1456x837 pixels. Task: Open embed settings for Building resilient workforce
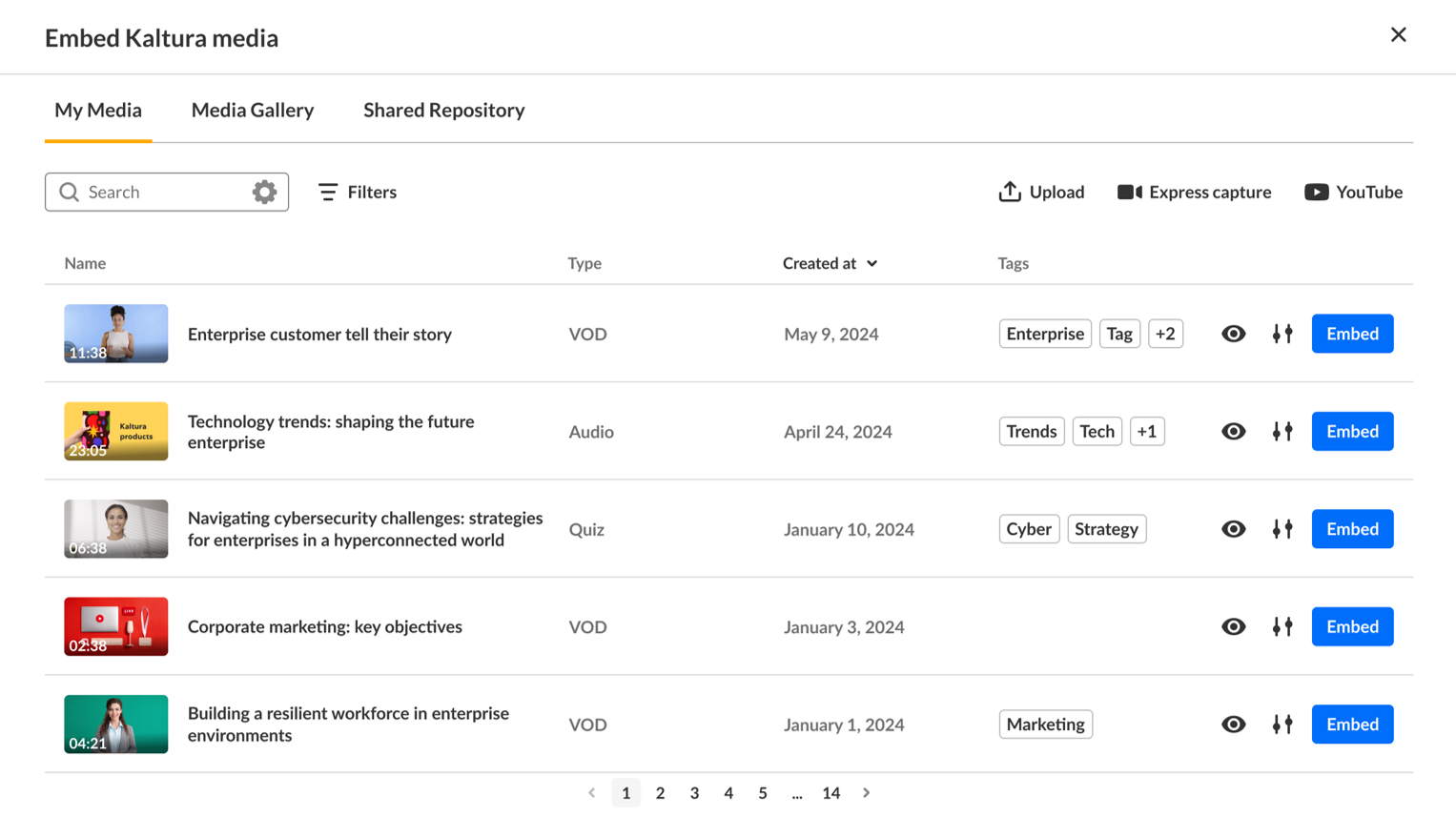pyautogui.click(x=1282, y=725)
